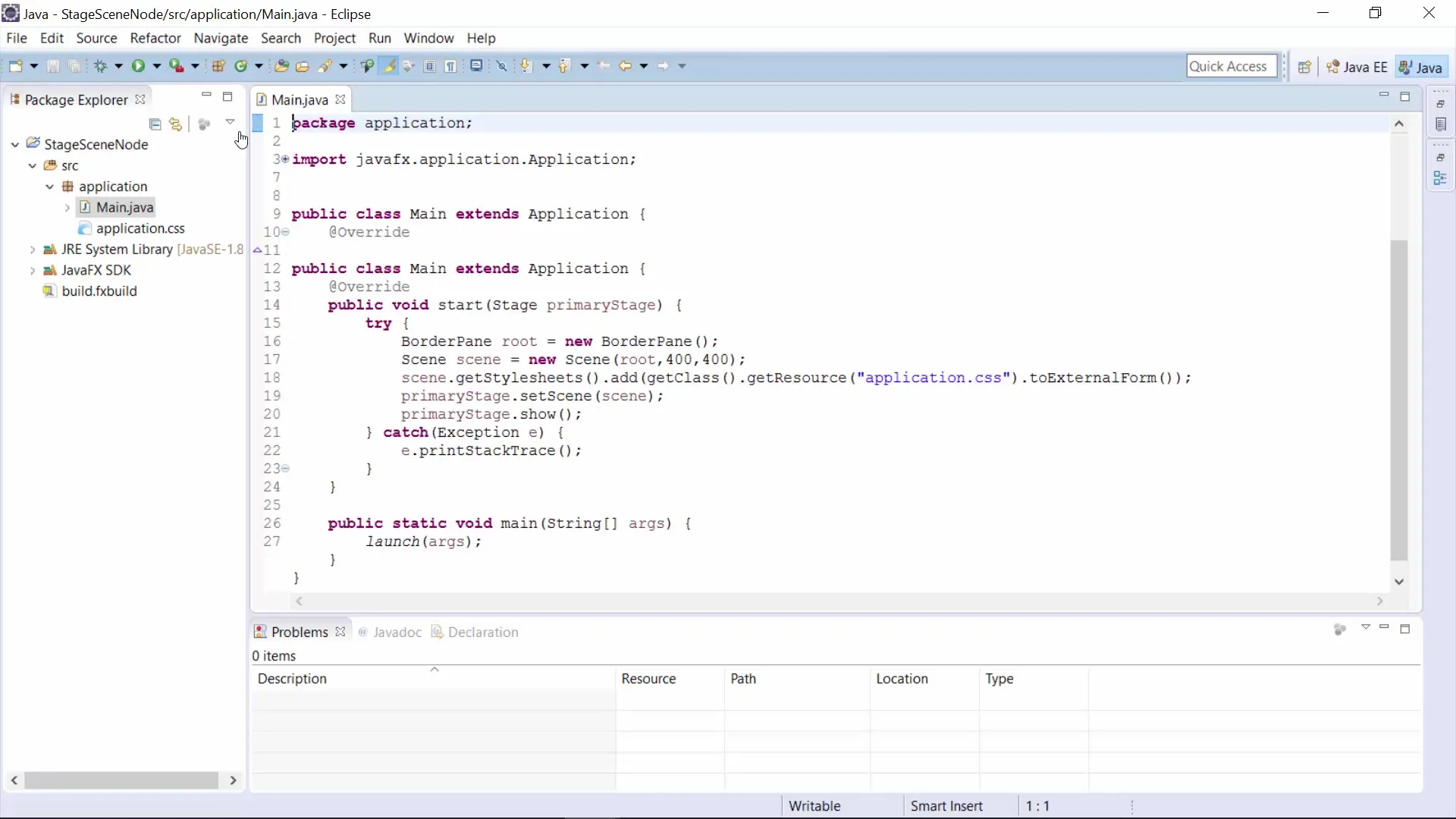Expand folded imports on line 3
The image size is (1456, 819).
point(285,159)
